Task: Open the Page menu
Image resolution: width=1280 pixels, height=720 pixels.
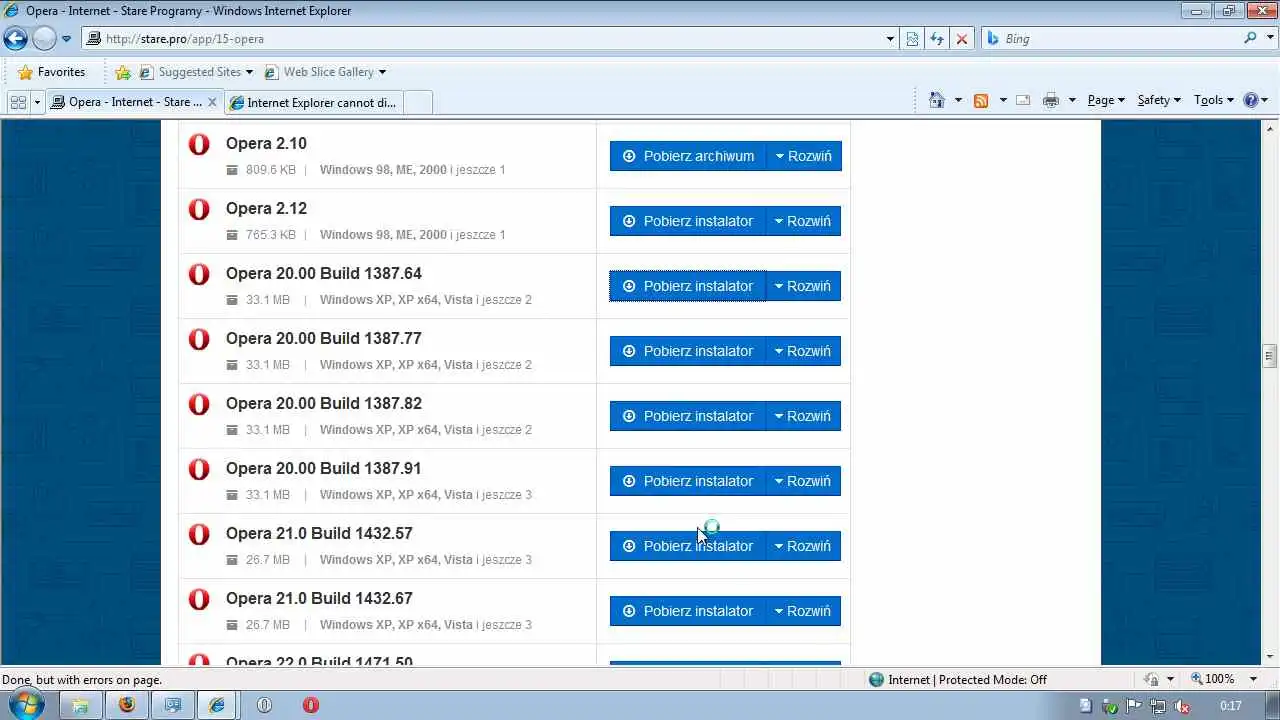Action: (x=1106, y=100)
